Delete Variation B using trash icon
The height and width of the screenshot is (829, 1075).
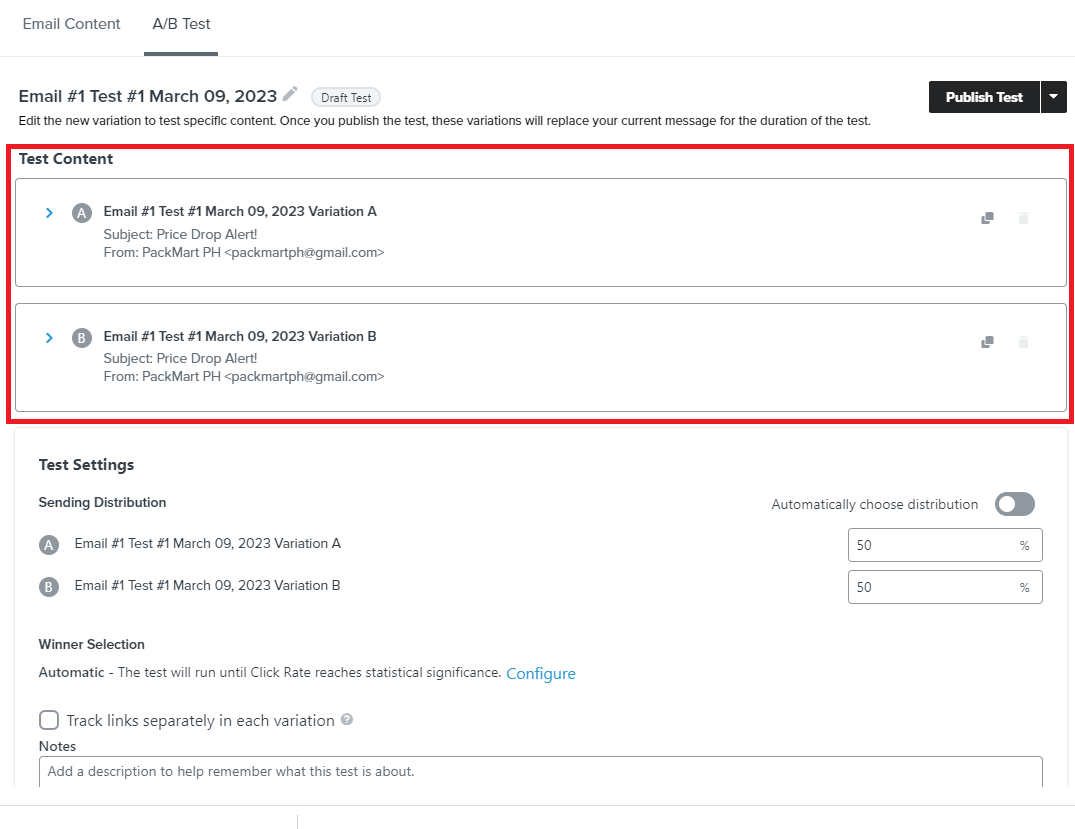[x=1023, y=342]
